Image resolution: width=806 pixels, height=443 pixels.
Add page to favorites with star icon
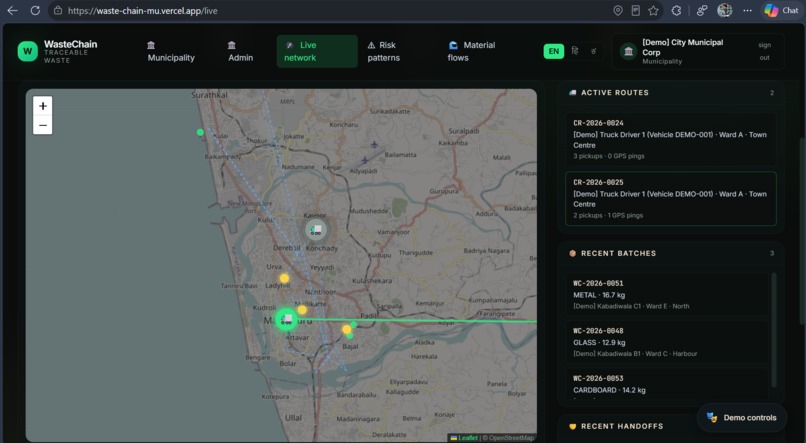pos(653,10)
